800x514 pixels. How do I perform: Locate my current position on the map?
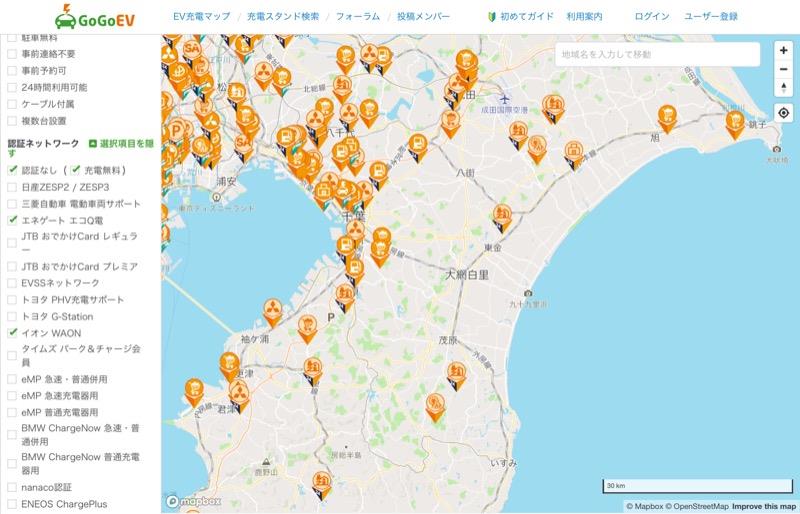(784, 113)
